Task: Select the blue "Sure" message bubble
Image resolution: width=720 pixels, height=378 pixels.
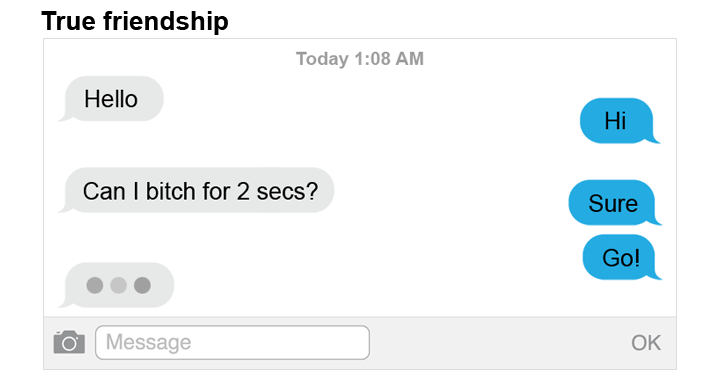Action: [614, 203]
